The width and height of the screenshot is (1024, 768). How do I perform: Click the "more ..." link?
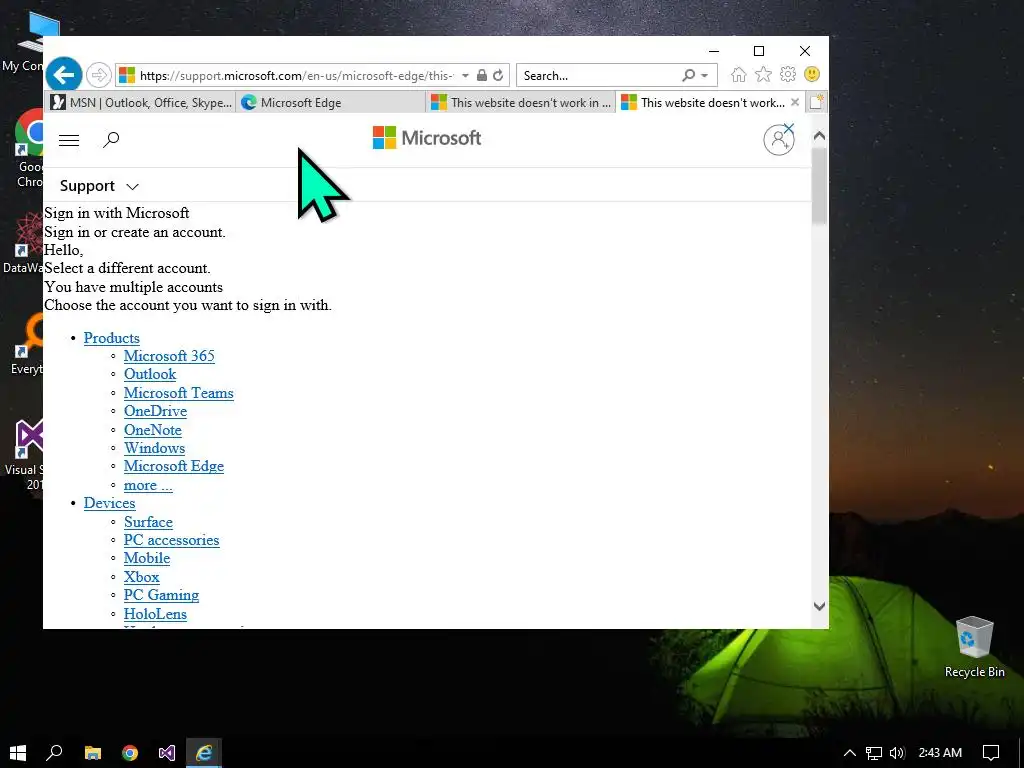[x=148, y=485]
